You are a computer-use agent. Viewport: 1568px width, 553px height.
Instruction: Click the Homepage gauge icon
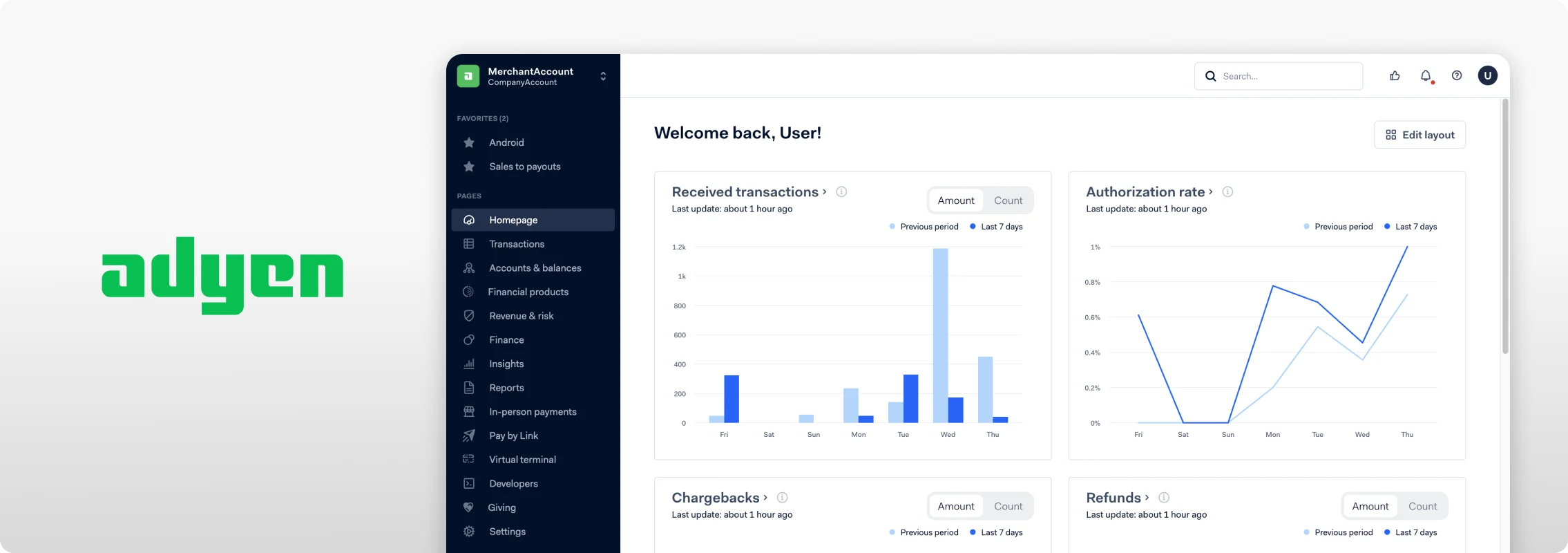point(469,220)
